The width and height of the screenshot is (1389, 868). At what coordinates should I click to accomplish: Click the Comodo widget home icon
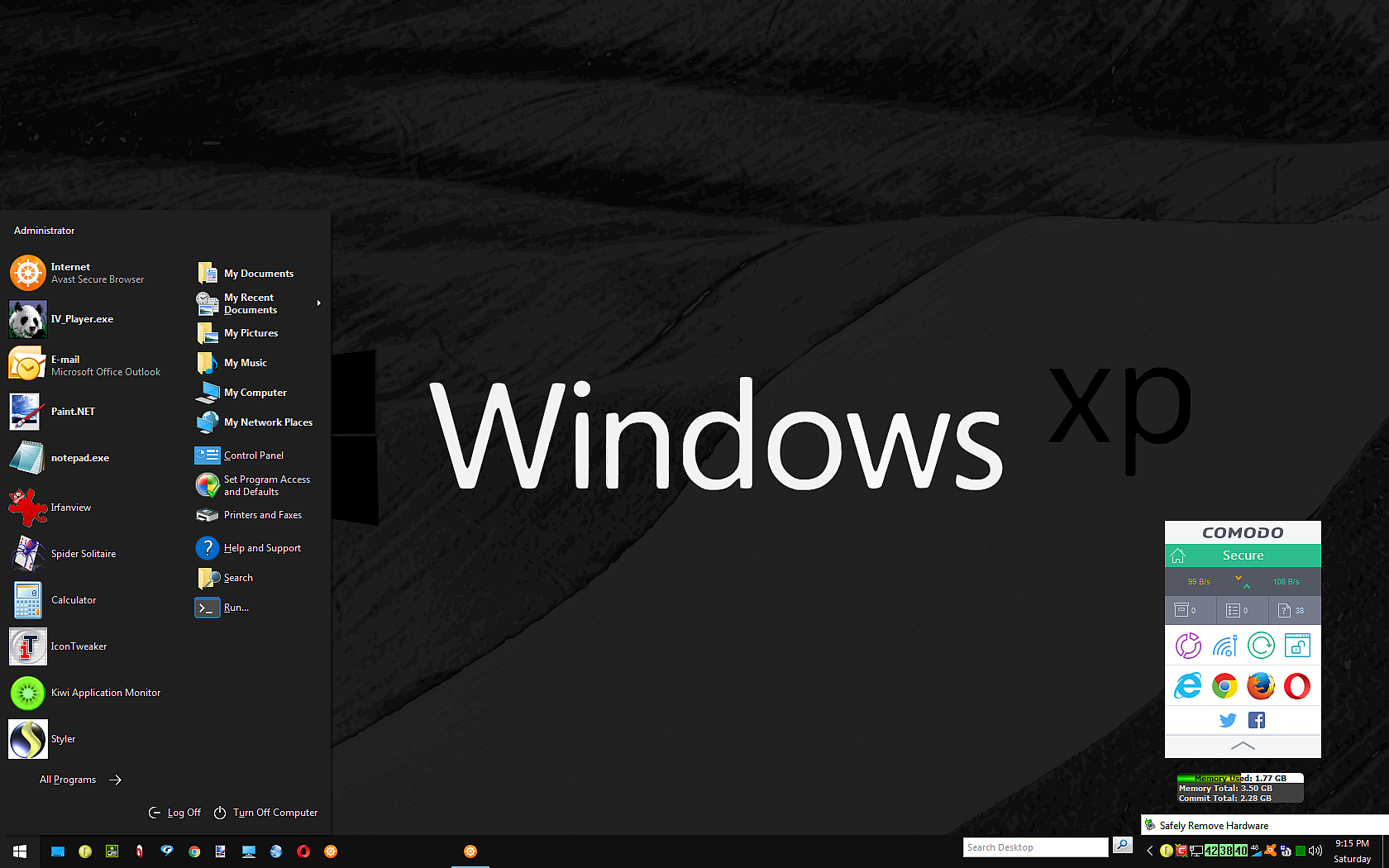[1178, 556]
